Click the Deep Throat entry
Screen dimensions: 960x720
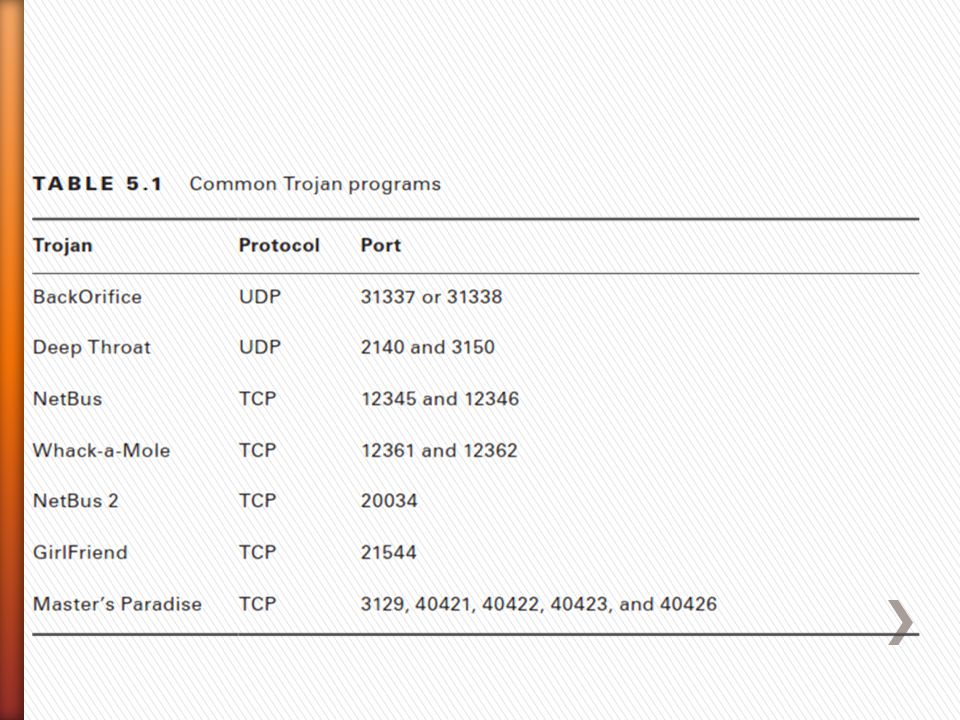click(x=91, y=348)
